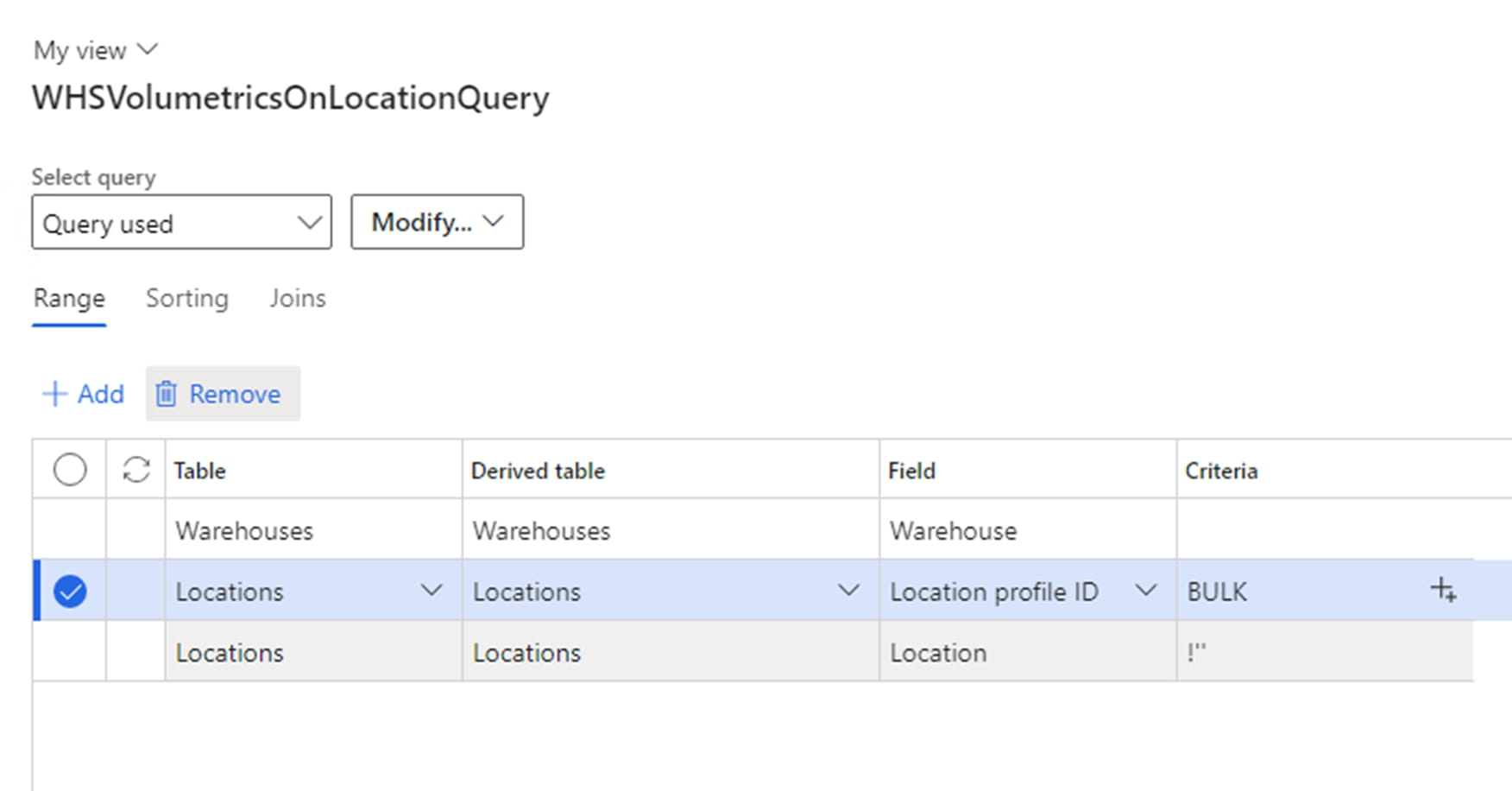Switch to the Joins tab
1512x791 pixels.
point(297,298)
